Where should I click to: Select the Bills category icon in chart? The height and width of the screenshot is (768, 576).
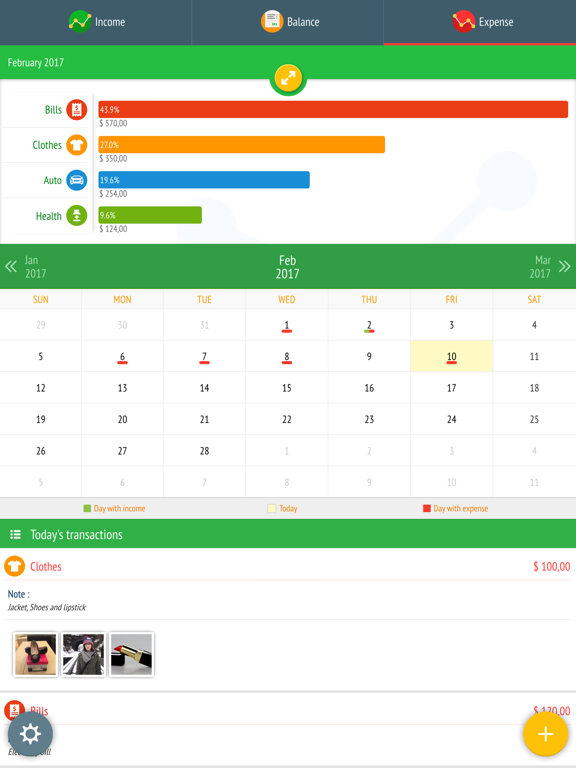[77, 110]
